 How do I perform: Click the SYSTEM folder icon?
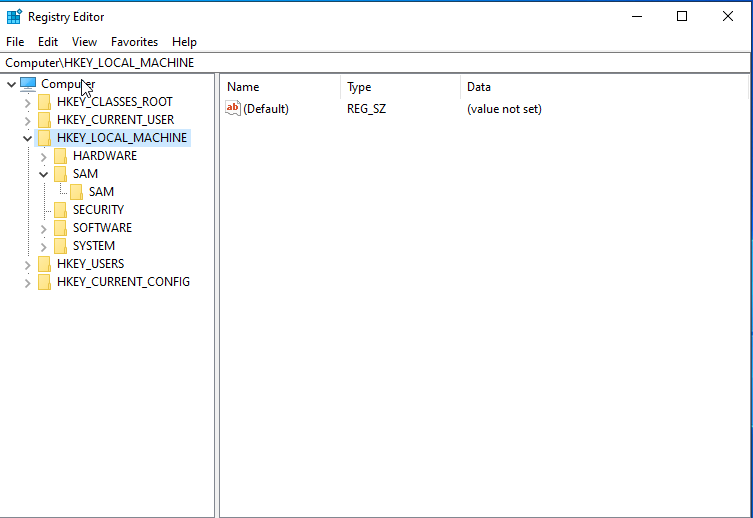click(x=61, y=246)
